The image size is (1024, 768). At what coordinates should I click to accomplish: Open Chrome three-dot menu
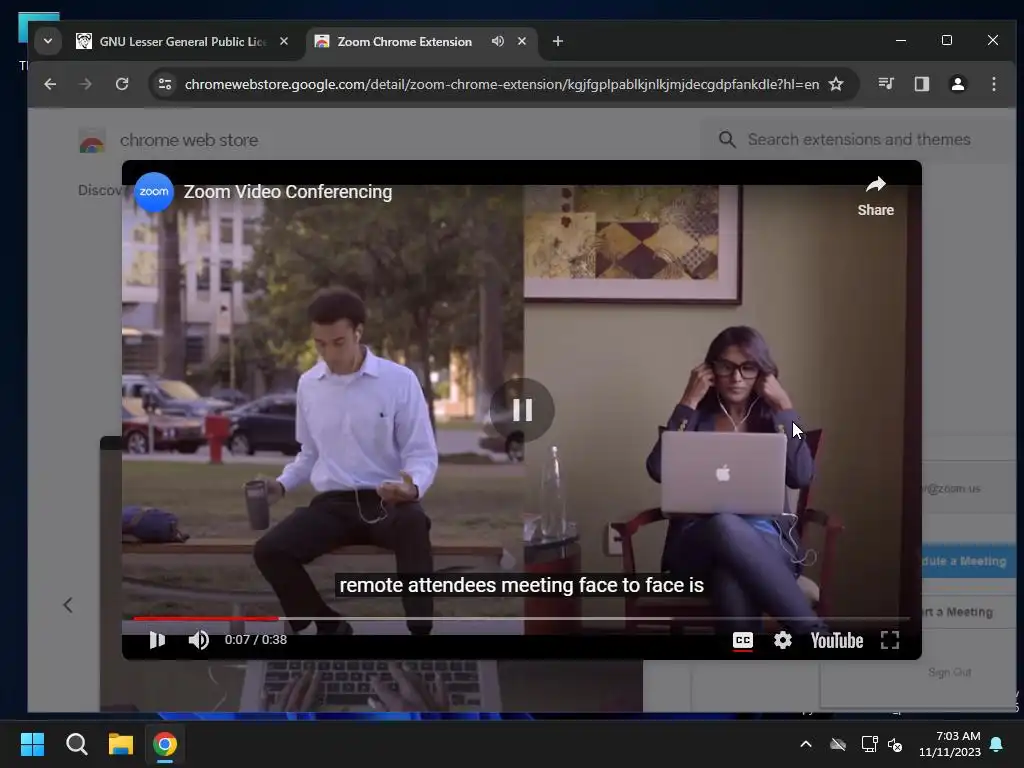click(x=993, y=84)
